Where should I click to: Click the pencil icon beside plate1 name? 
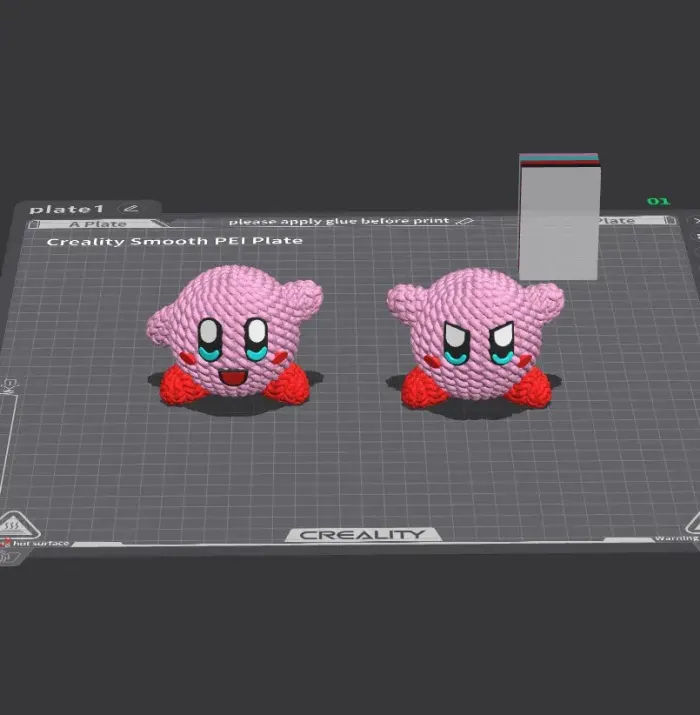coord(130,209)
